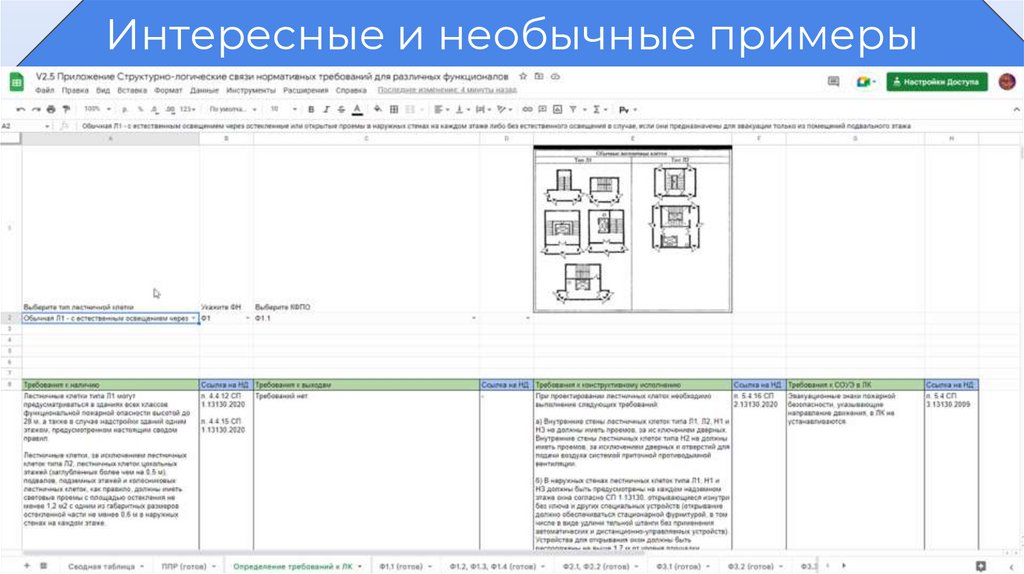Screen dimensions: 1024x574
Task: Format cell as currency (р.)
Action: point(125,110)
